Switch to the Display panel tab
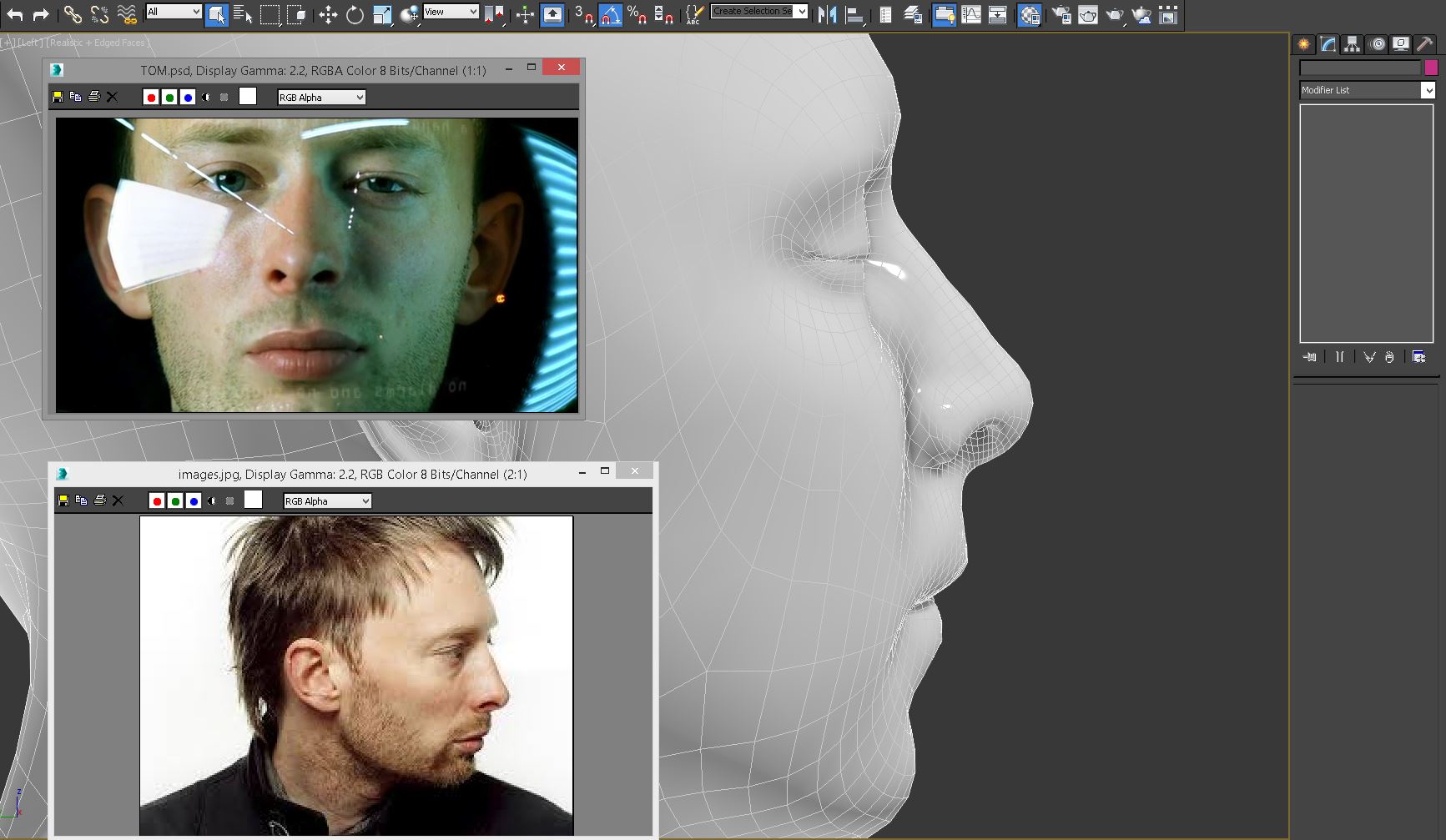This screenshot has width=1446, height=840. click(x=1401, y=44)
